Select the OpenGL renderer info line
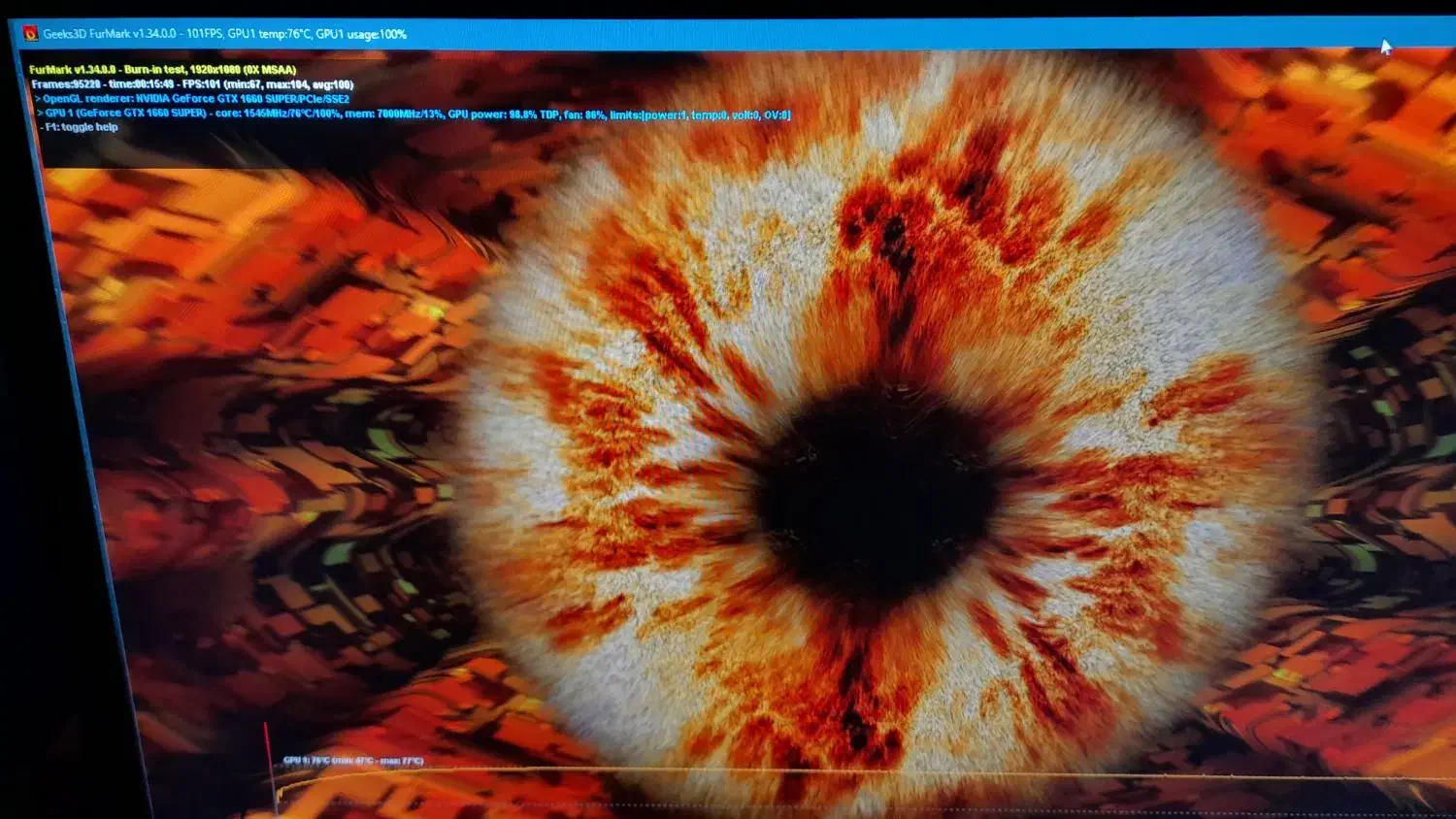This screenshot has height=819, width=1456. pos(192,99)
